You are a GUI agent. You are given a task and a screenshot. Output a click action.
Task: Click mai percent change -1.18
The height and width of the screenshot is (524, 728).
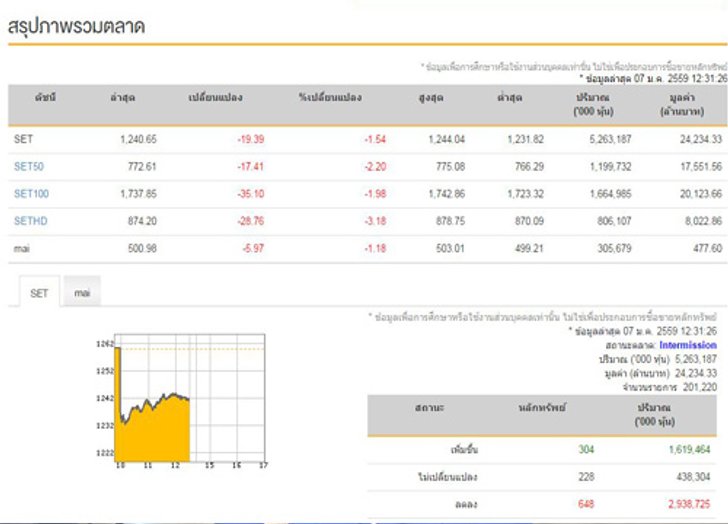coord(375,248)
